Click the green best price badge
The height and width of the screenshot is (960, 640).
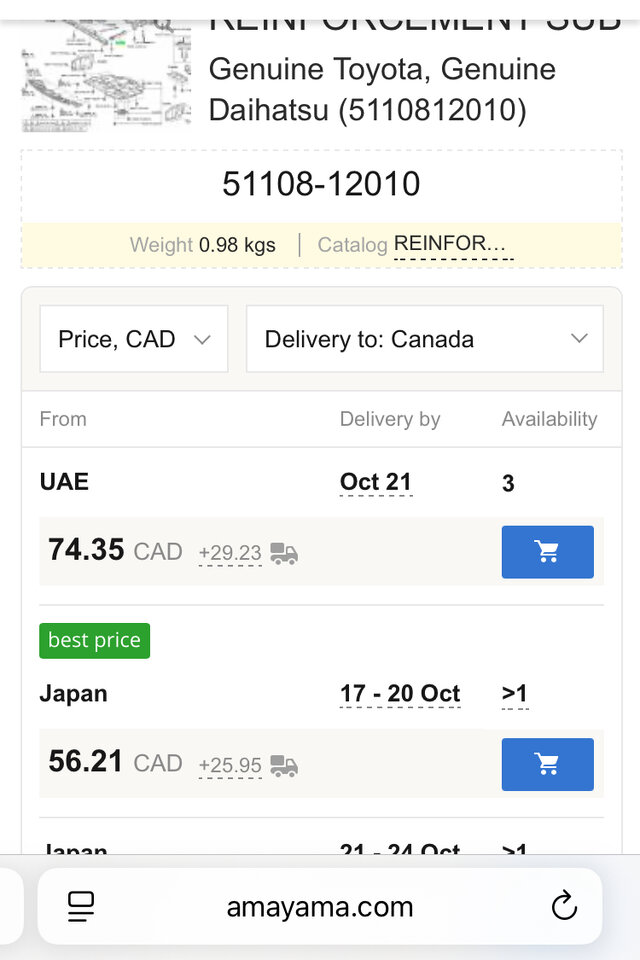95,640
